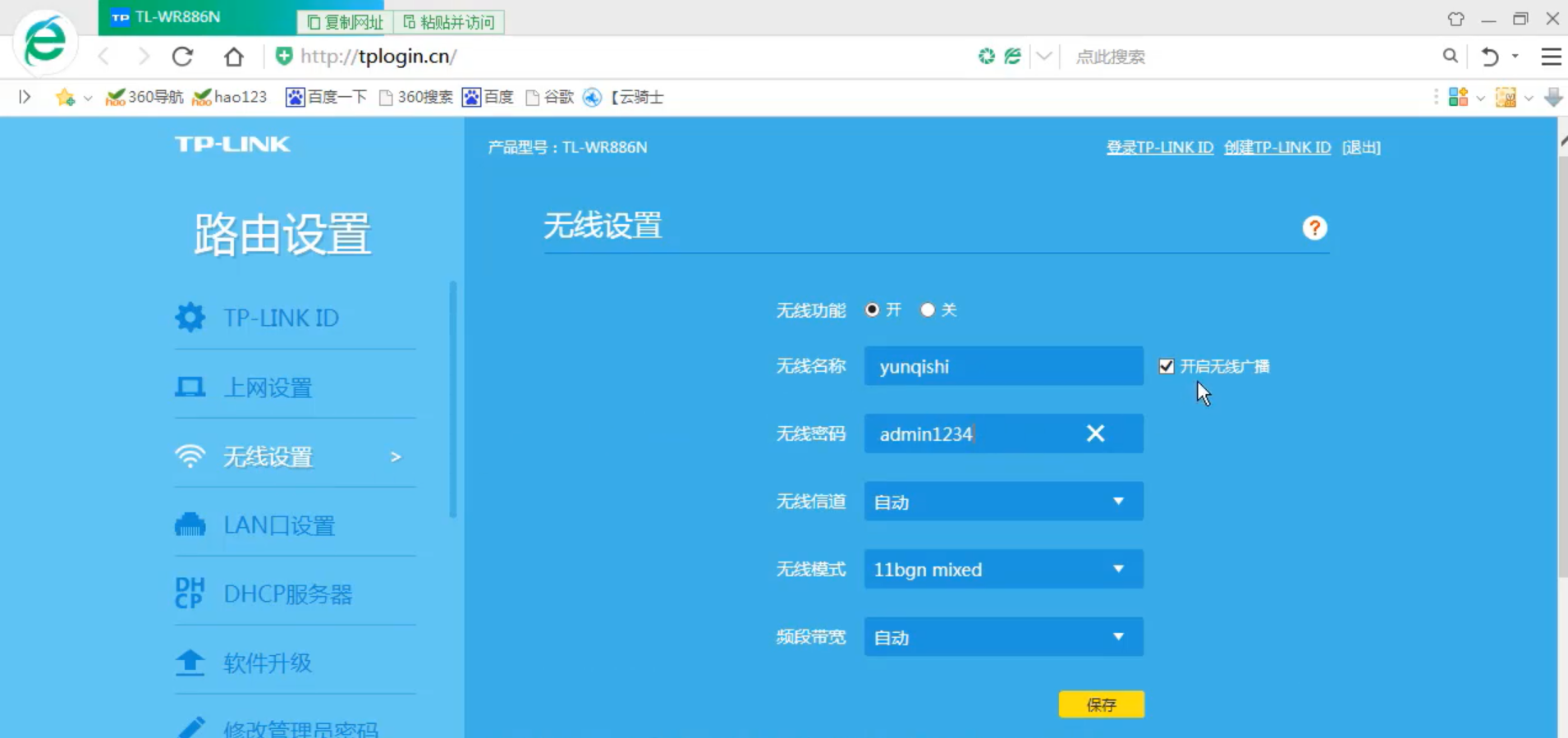This screenshot has height=738, width=1568.
Task: Clear the wireless password with X icon
Action: [x=1095, y=433]
